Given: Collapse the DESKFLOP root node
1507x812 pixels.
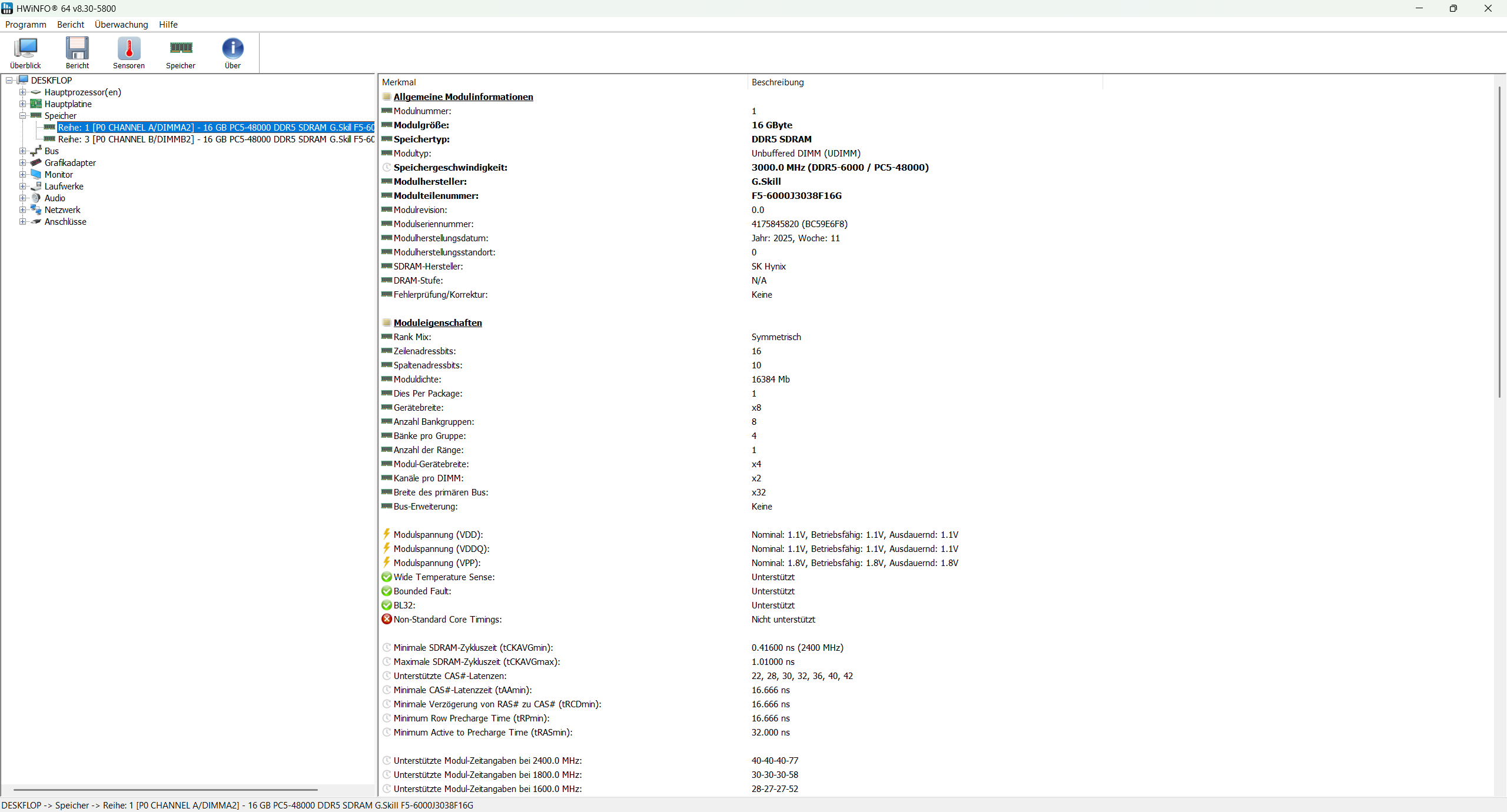Looking at the screenshot, I should click(9, 81).
